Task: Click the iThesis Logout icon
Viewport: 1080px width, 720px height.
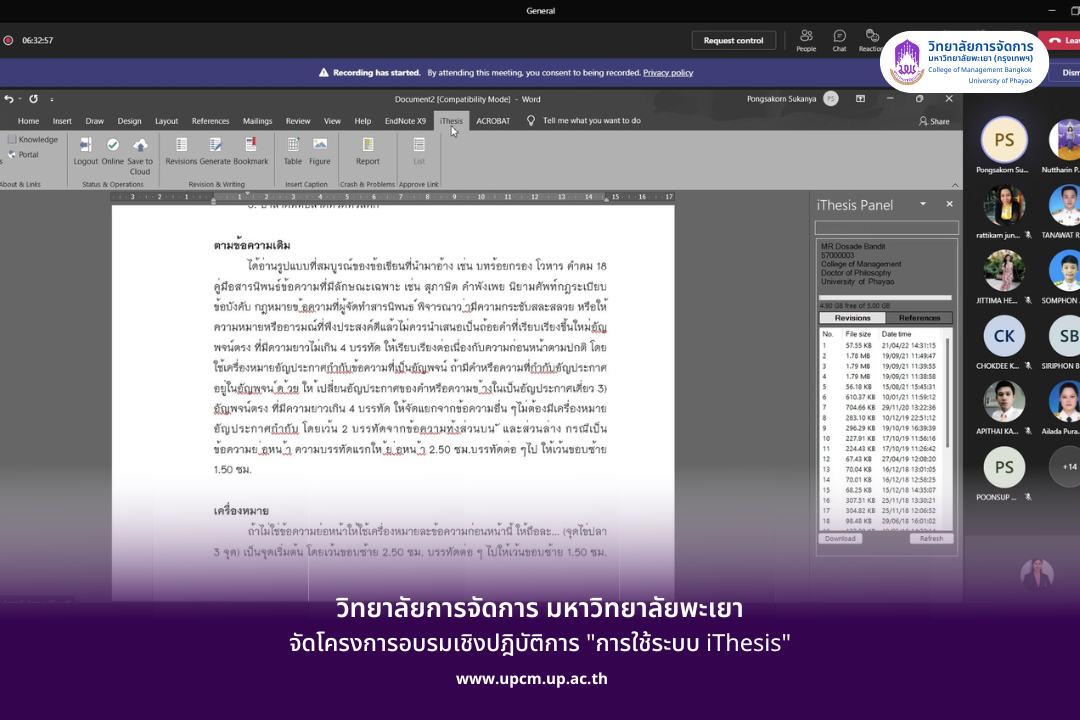Action: pos(85,145)
